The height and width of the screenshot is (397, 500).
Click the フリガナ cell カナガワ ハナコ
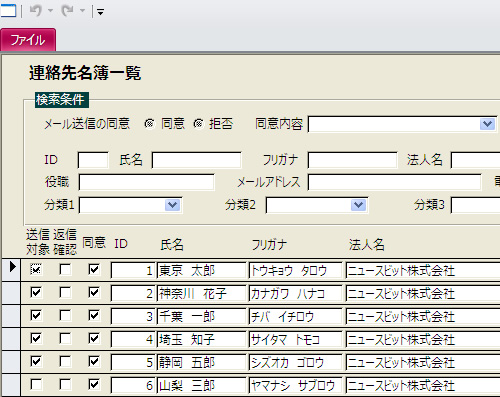point(296,293)
